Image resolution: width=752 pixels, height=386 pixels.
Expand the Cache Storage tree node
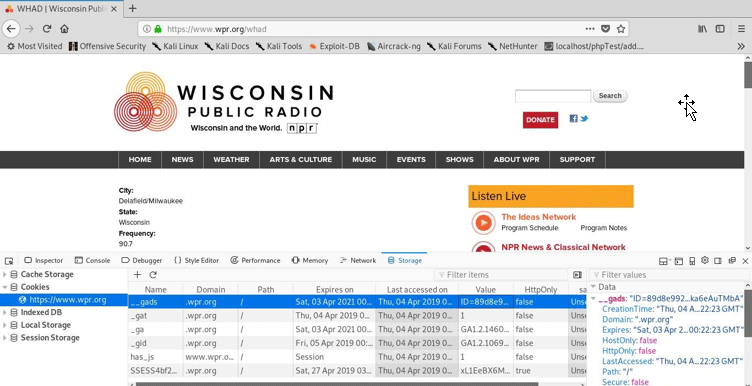(5, 274)
